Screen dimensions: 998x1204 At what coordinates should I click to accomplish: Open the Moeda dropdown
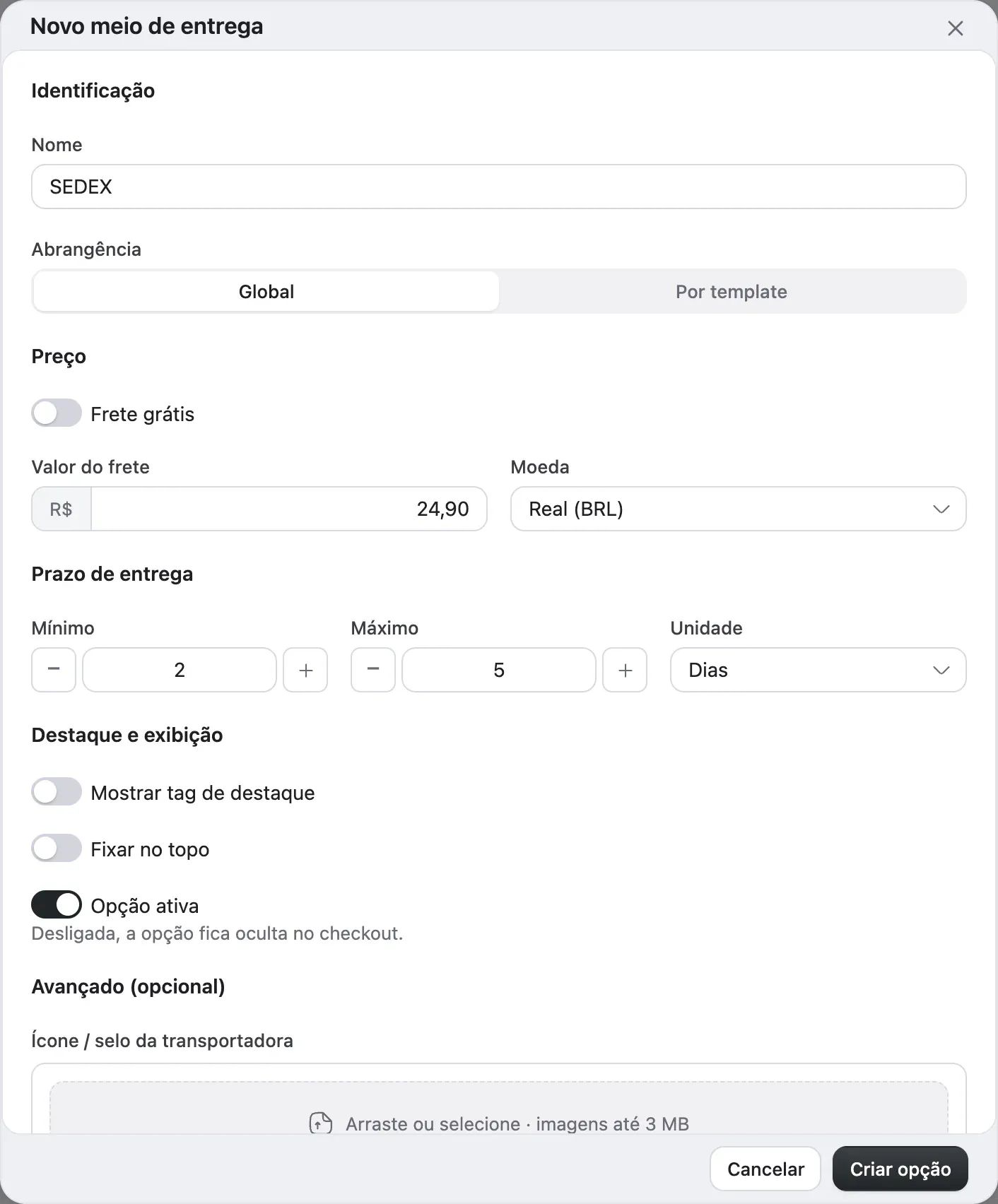pos(738,509)
